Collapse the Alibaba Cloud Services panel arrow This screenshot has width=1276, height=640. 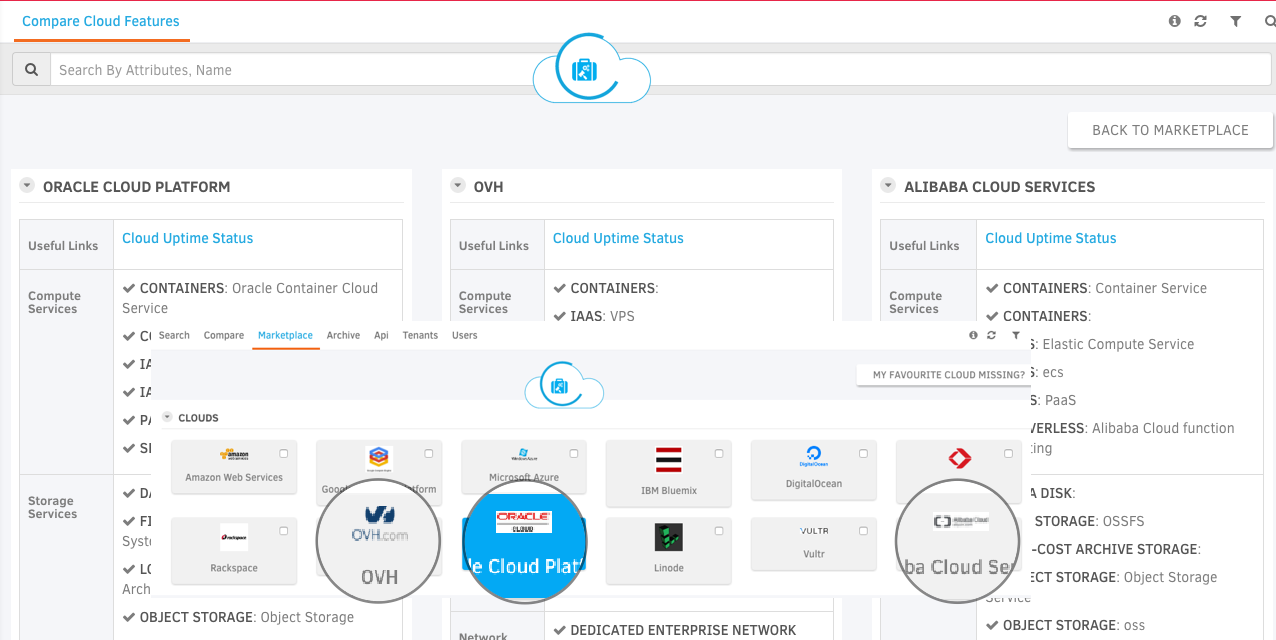coord(888,186)
